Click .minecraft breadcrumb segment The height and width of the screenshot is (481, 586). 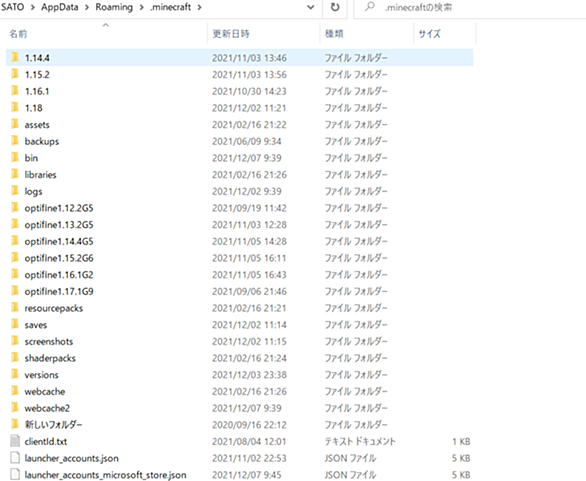click(170, 7)
